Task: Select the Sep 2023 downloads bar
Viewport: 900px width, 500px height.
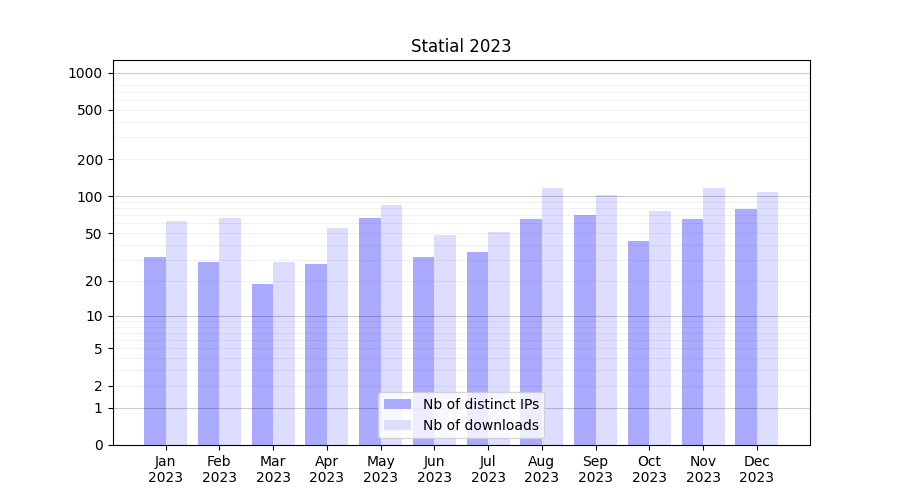Action: pos(606,320)
